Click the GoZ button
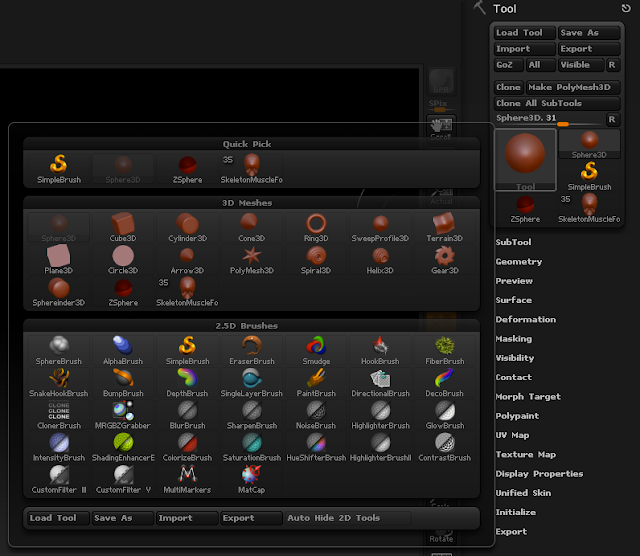The height and width of the screenshot is (556, 640). point(509,65)
